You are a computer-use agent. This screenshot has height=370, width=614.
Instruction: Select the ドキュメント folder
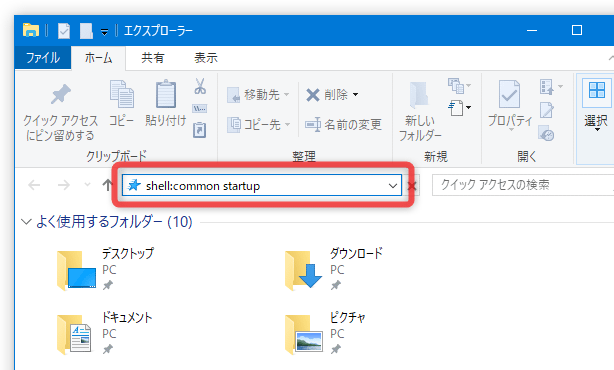(104, 334)
